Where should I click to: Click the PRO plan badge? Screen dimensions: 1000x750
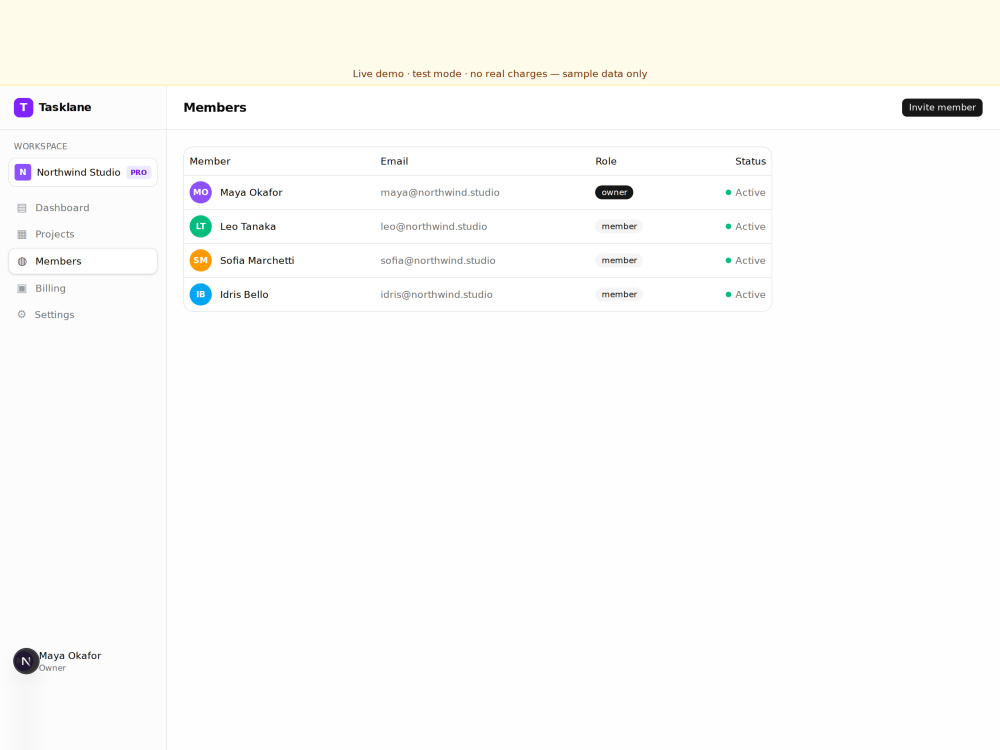coord(138,172)
